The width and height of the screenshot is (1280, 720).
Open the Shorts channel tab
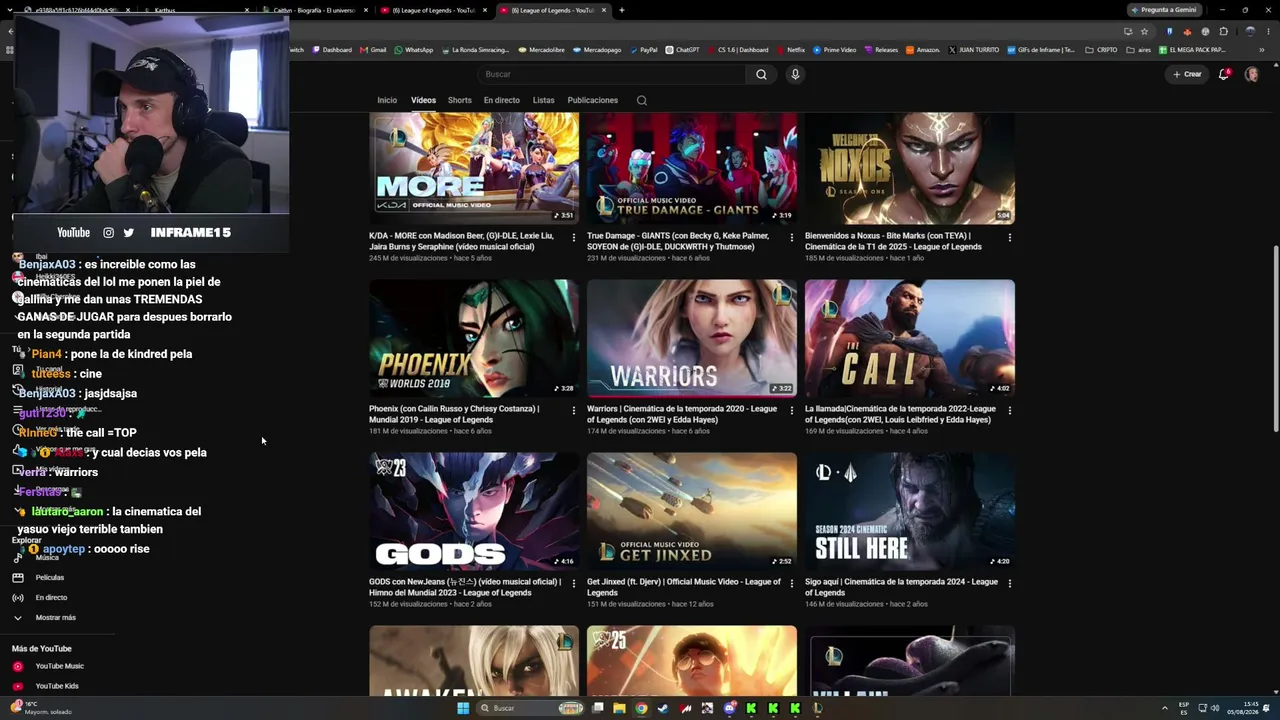(x=460, y=100)
